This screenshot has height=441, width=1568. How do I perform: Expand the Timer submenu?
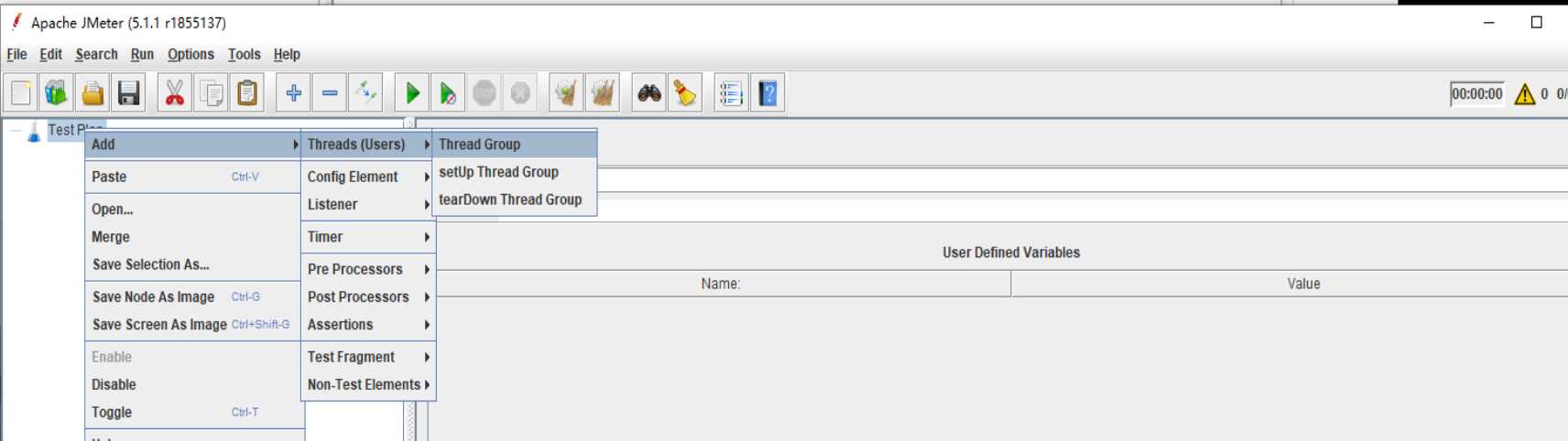tap(368, 237)
